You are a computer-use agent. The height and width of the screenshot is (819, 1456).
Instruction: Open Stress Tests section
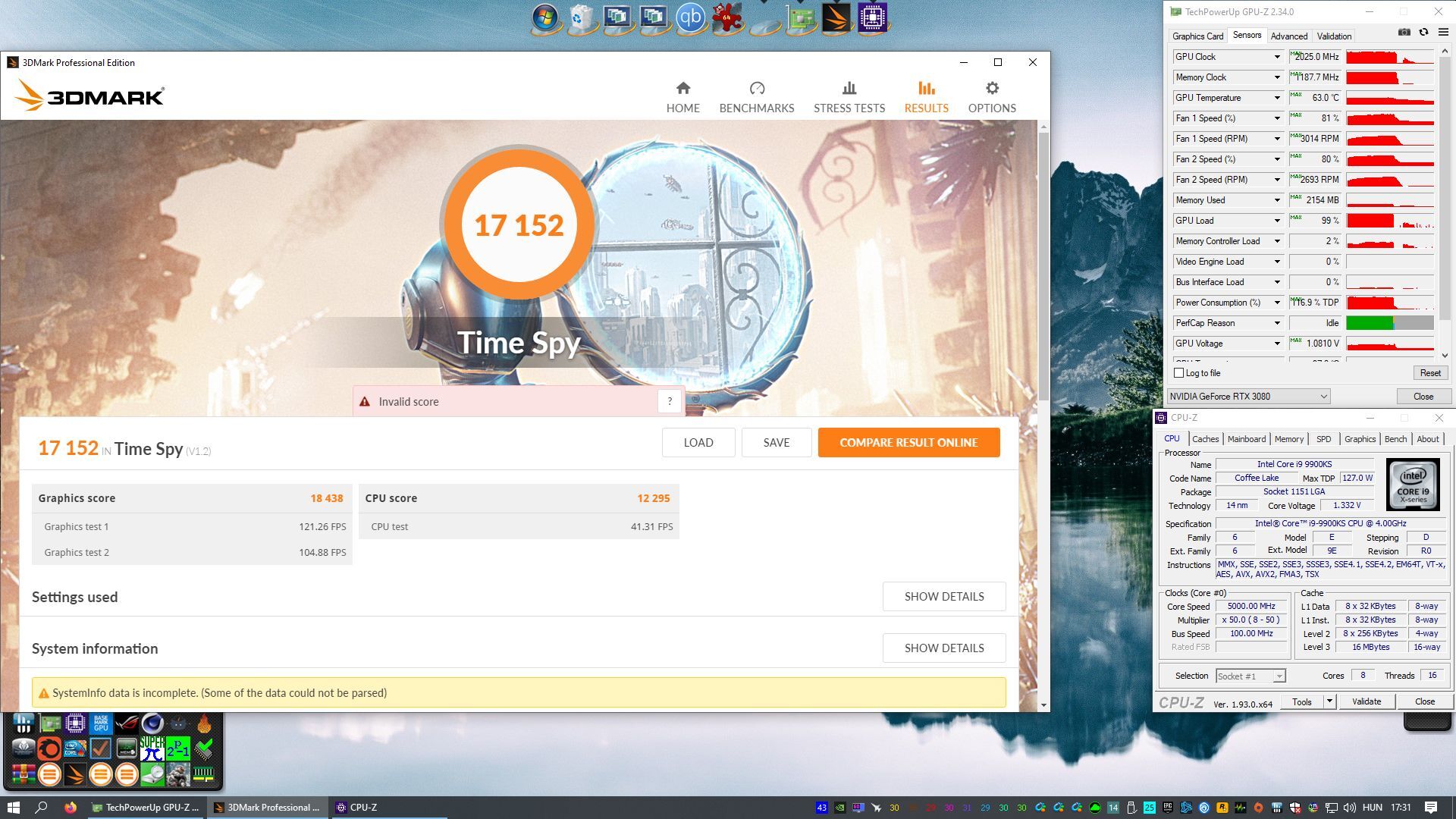[x=849, y=97]
